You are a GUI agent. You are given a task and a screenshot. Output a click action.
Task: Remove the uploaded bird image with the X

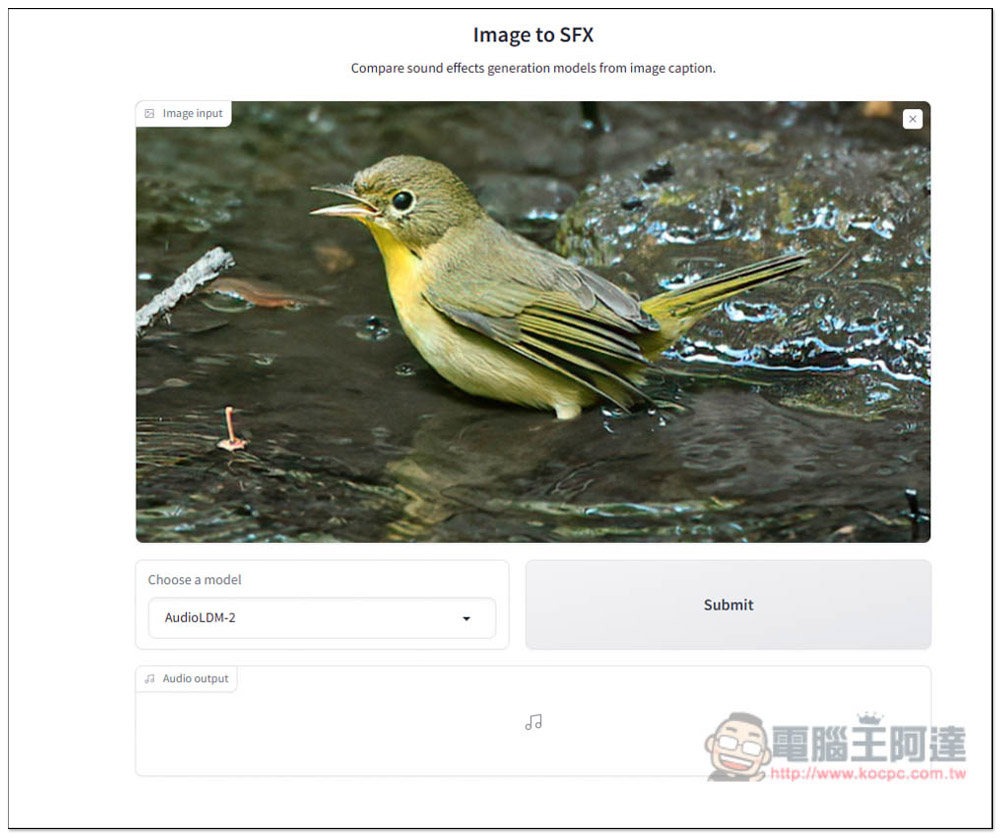tap(913, 119)
